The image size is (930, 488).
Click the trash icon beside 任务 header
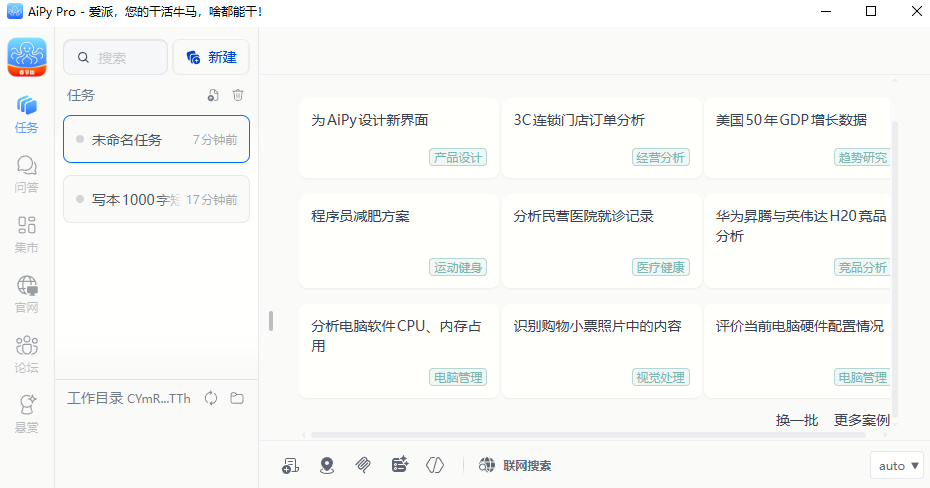coord(238,95)
